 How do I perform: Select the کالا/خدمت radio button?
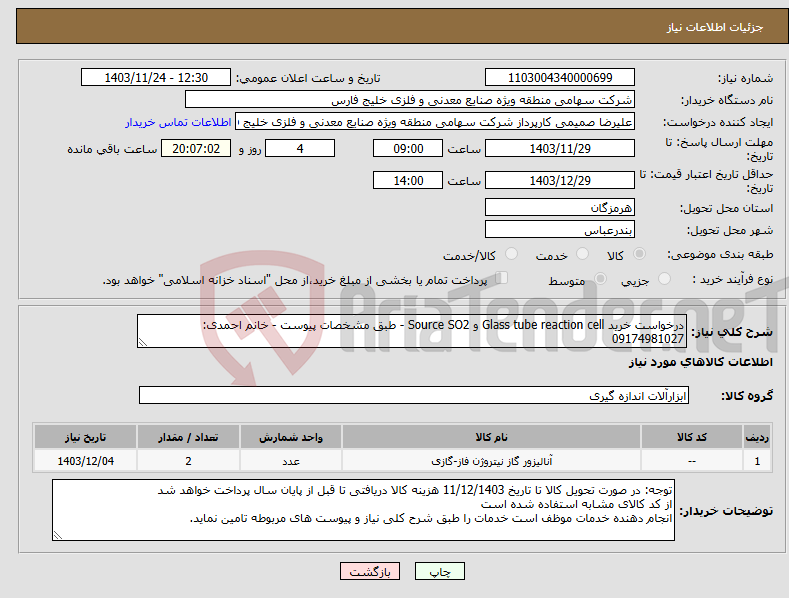tap(511, 254)
